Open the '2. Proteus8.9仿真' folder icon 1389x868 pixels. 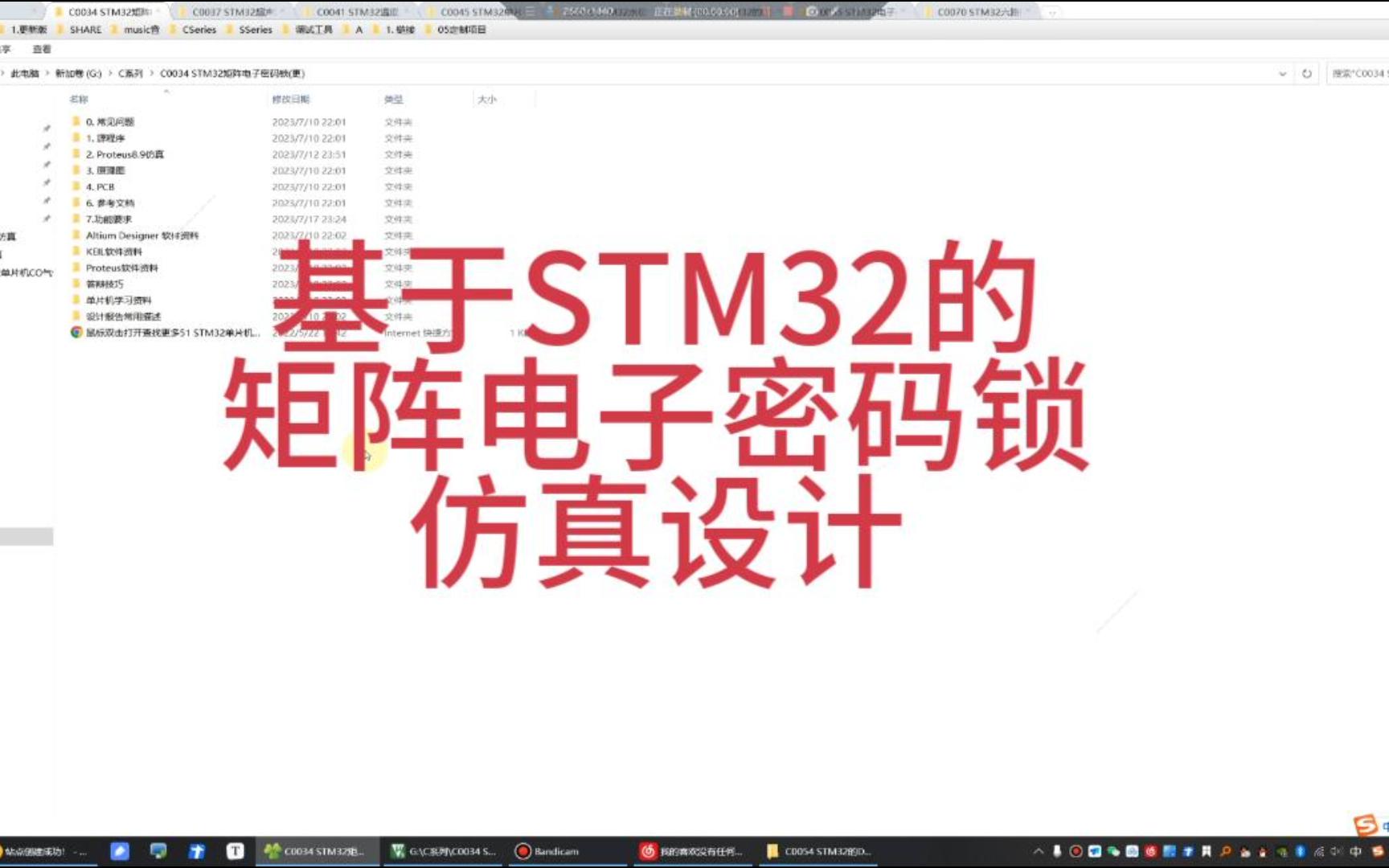point(76,154)
